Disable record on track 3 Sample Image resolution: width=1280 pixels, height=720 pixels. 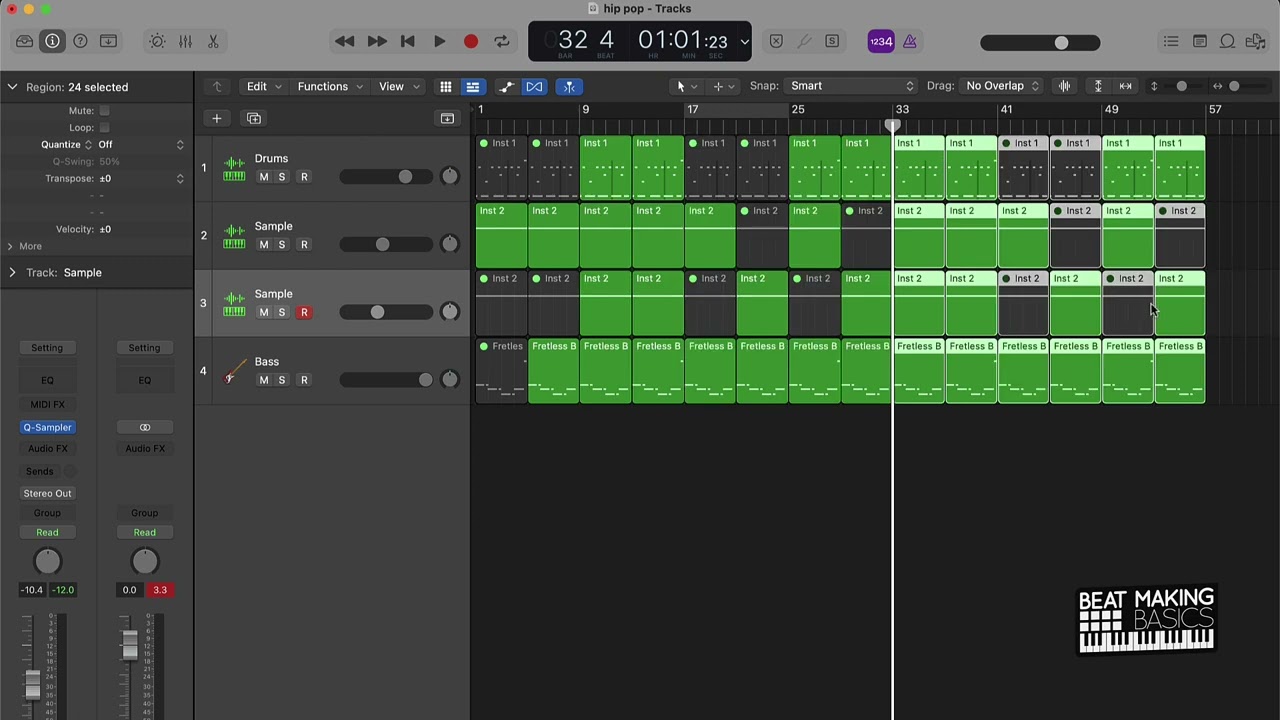tap(304, 312)
